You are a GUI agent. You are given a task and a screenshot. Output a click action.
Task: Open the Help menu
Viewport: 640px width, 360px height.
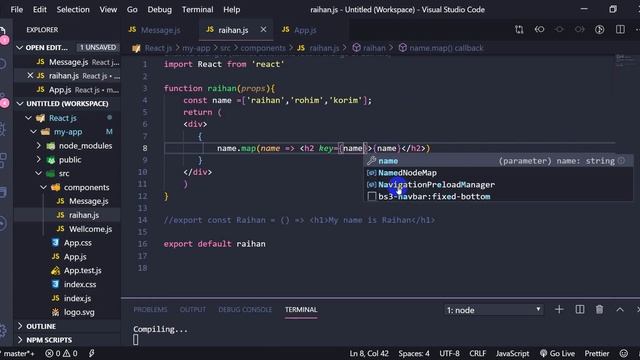tap(231, 9)
